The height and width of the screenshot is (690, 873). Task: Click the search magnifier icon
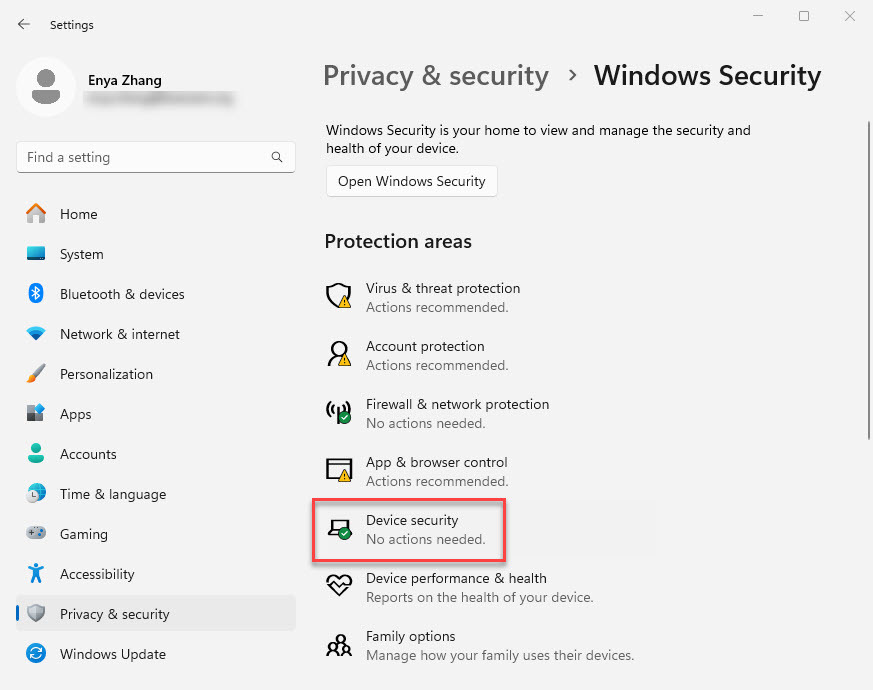[277, 157]
